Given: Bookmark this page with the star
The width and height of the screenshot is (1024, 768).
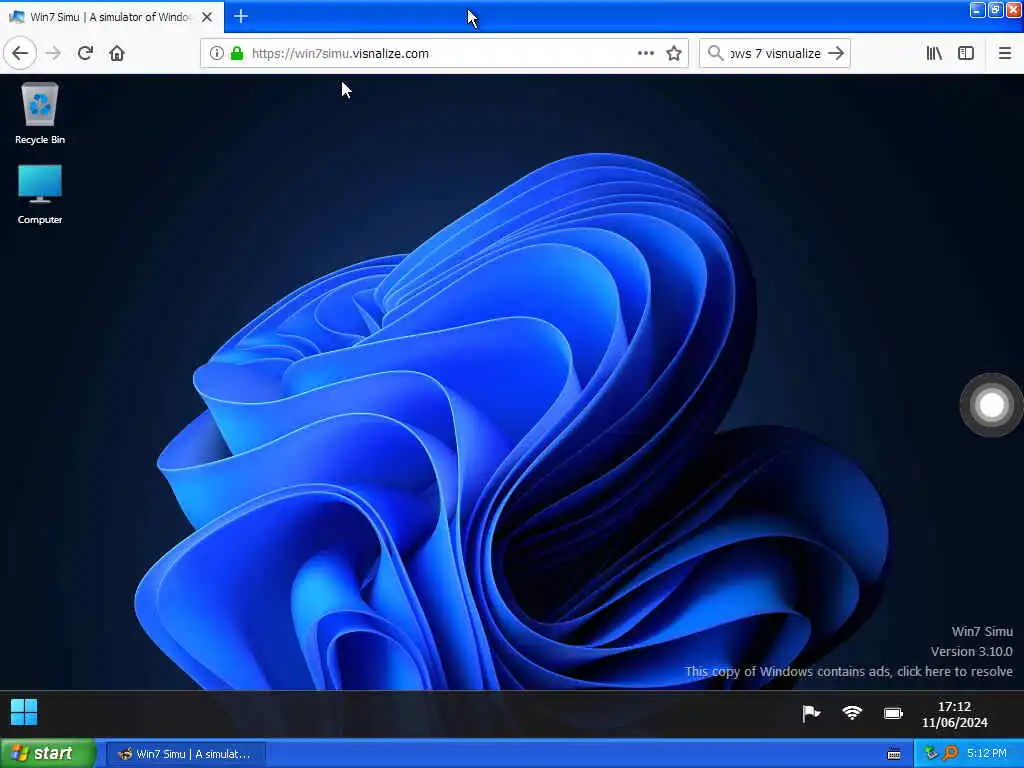Looking at the screenshot, I should [674, 53].
